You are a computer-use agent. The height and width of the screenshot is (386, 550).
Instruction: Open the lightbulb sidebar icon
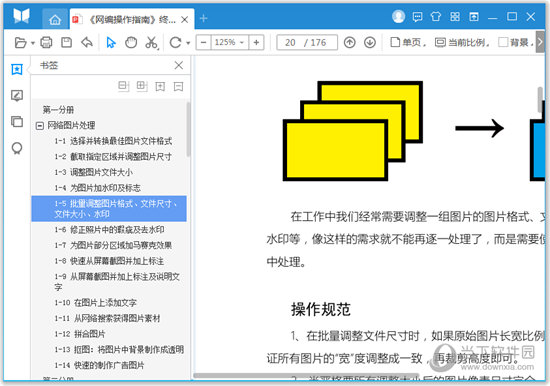click(x=17, y=148)
